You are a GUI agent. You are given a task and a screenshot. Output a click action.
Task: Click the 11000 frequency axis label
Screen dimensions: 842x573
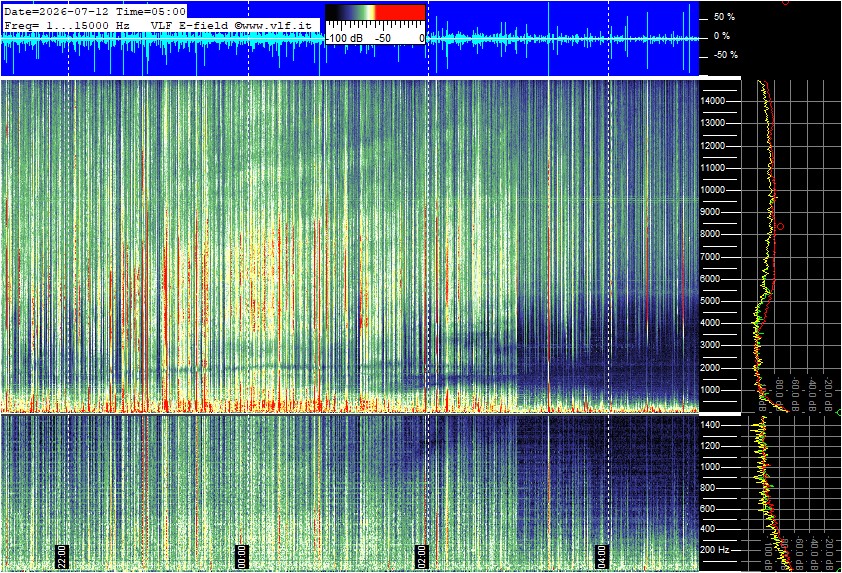click(713, 168)
